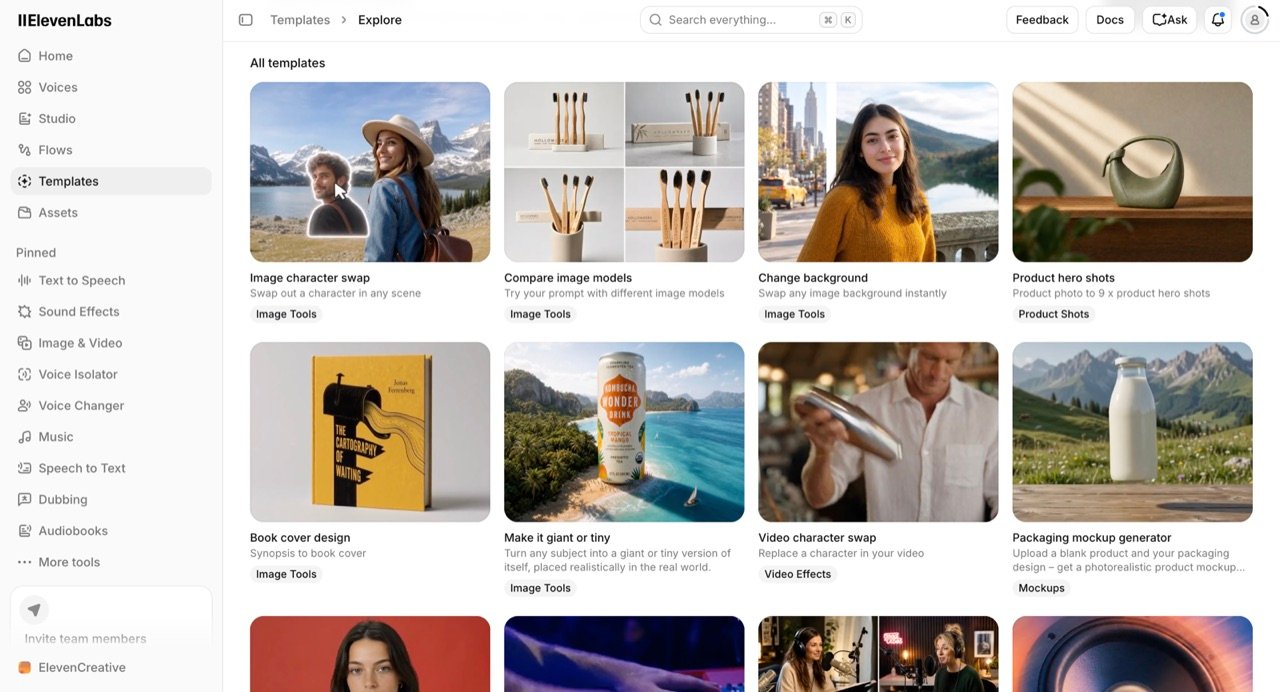Screen dimensions: 1280x692
Task: Open Packaging mockup generator thumbnail
Action: pos(1132,432)
